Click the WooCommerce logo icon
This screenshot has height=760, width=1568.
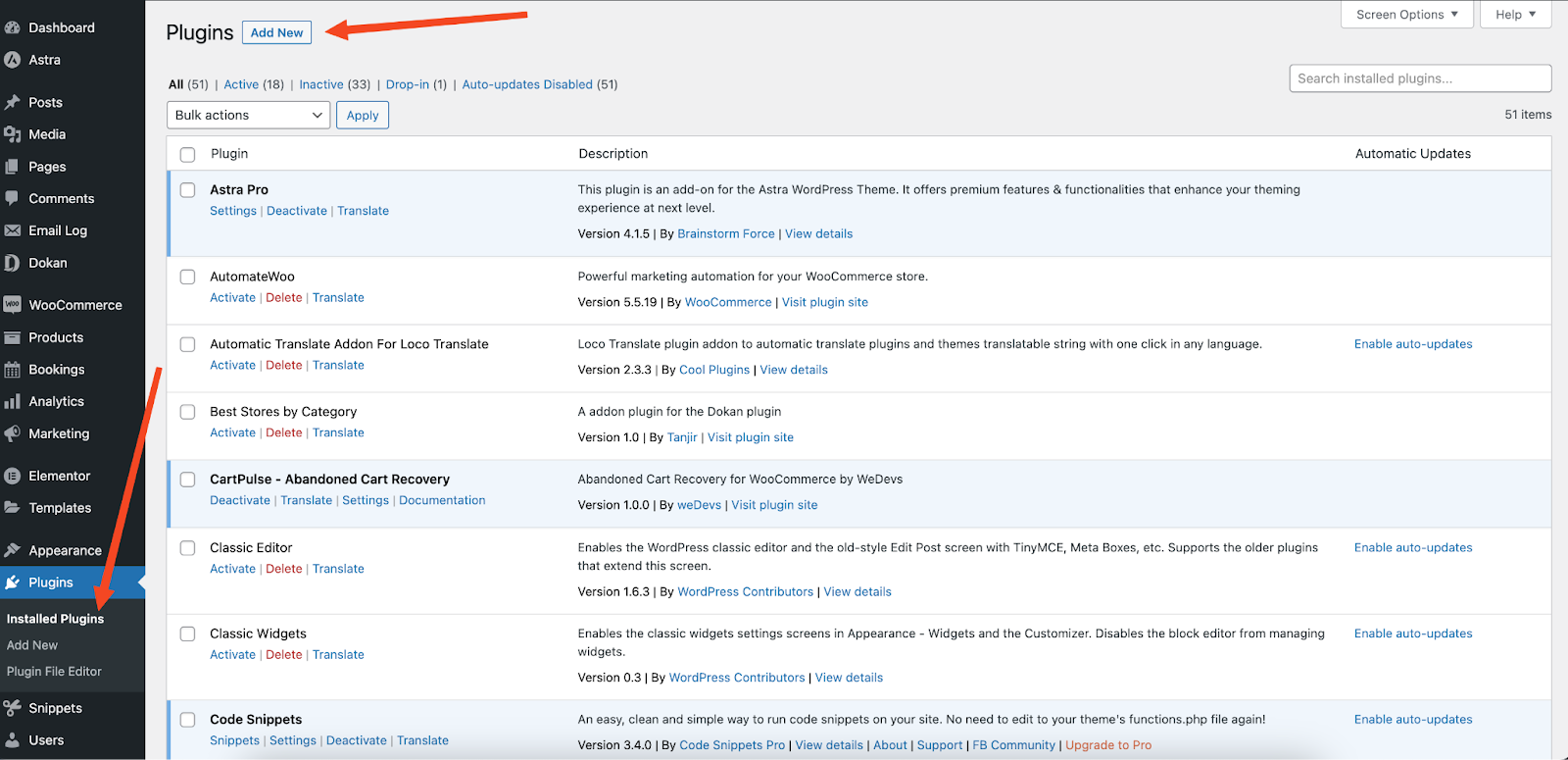click(13, 305)
